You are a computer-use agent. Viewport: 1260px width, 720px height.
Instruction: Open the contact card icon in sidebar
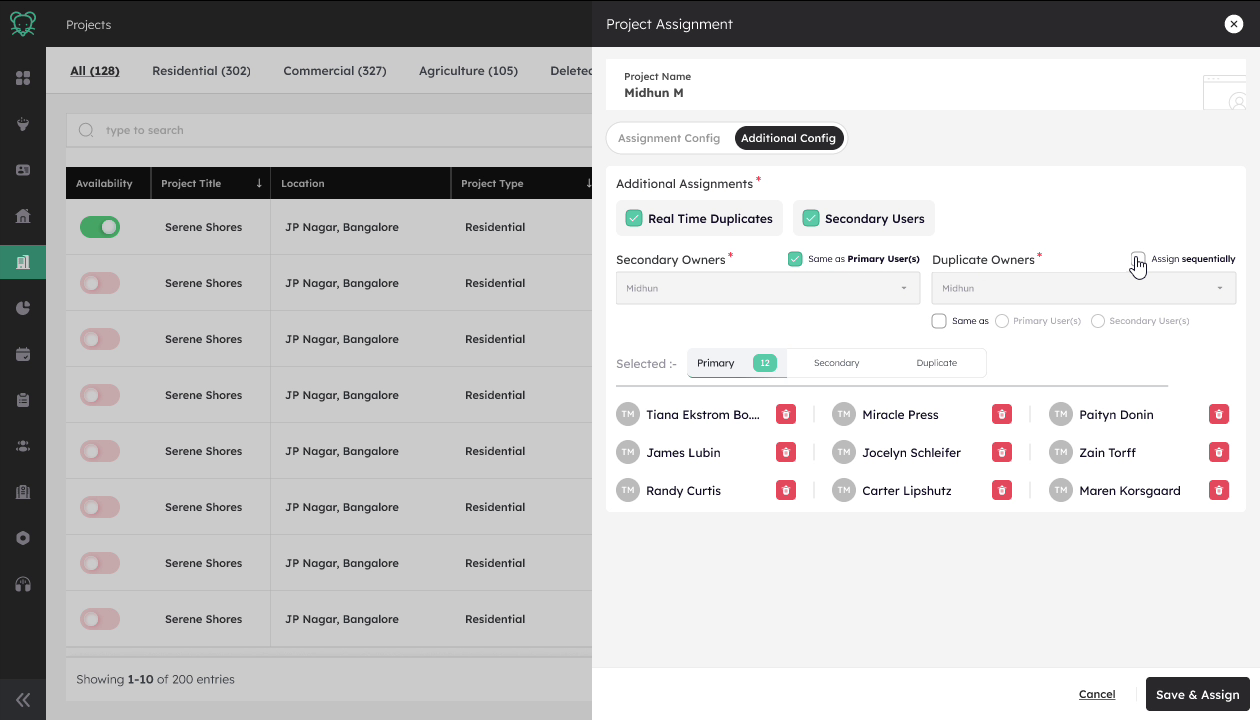point(23,170)
